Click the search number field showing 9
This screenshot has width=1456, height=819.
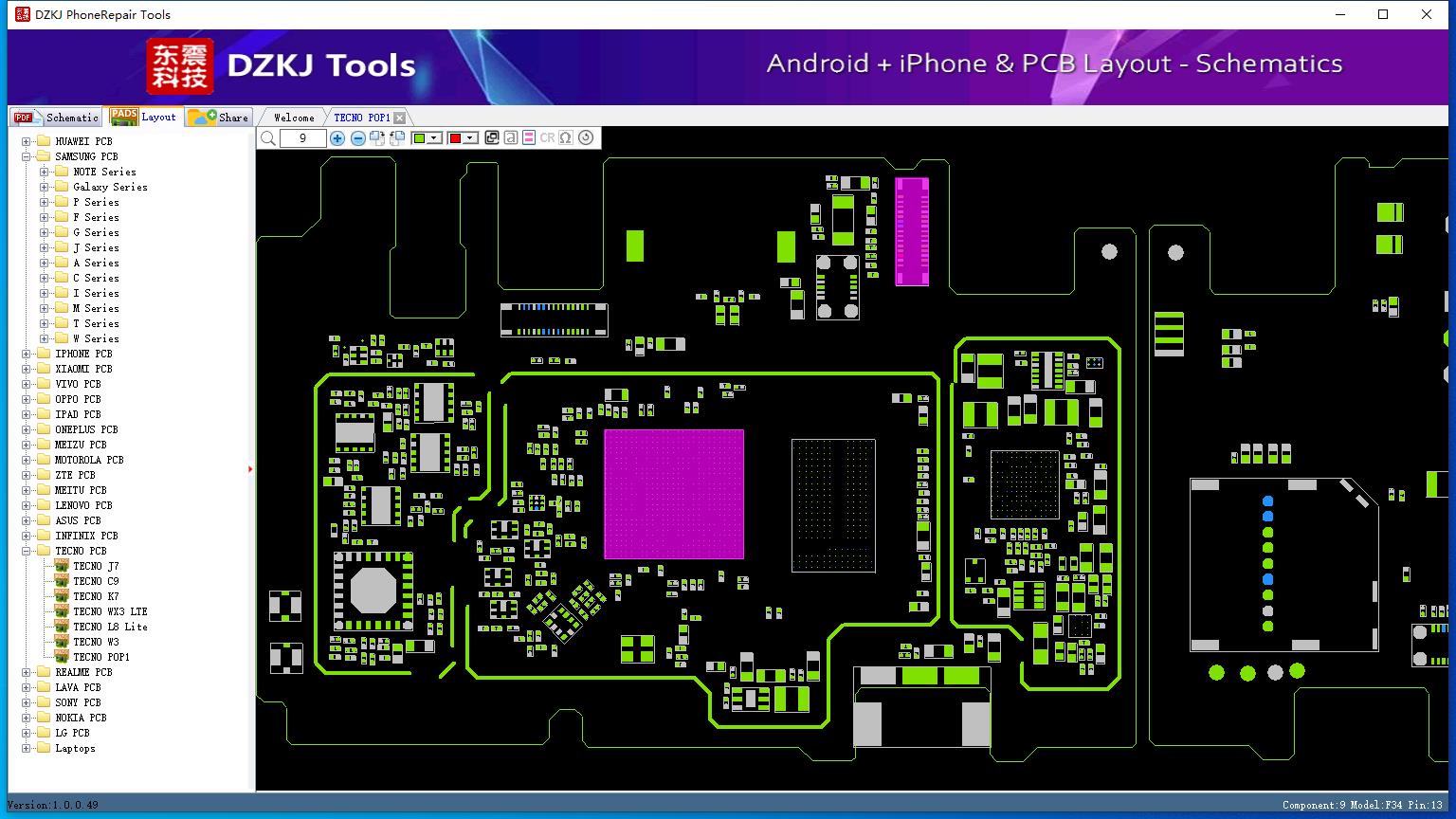[x=302, y=138]
